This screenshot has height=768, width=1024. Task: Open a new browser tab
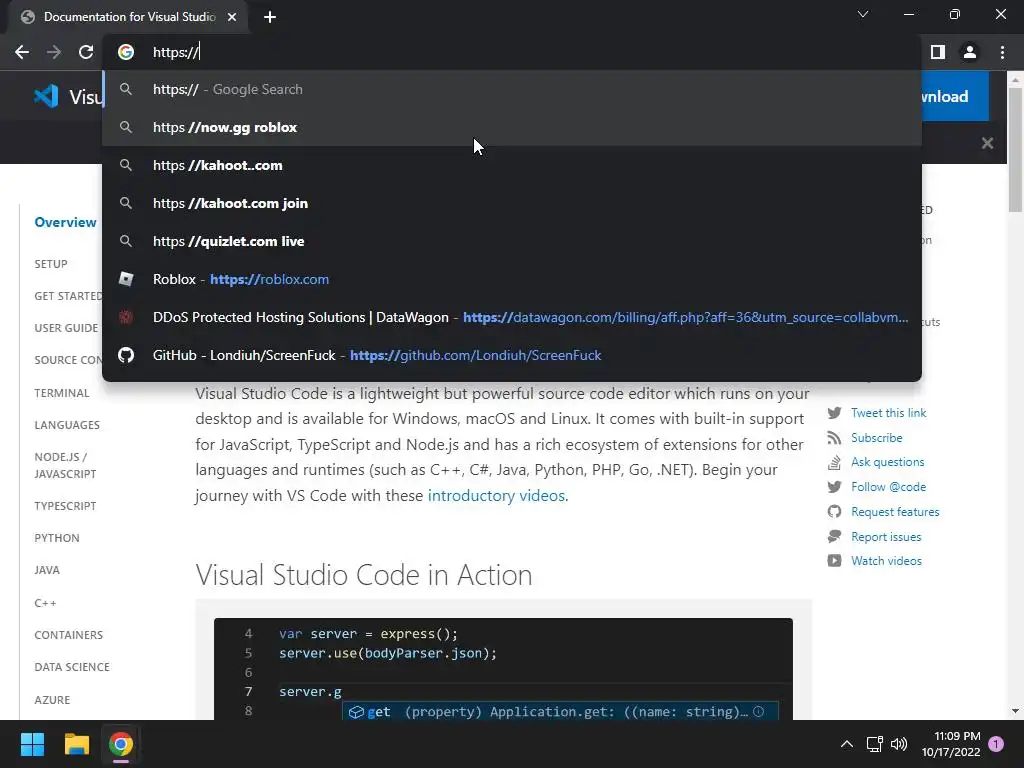(x=270, y=17)
